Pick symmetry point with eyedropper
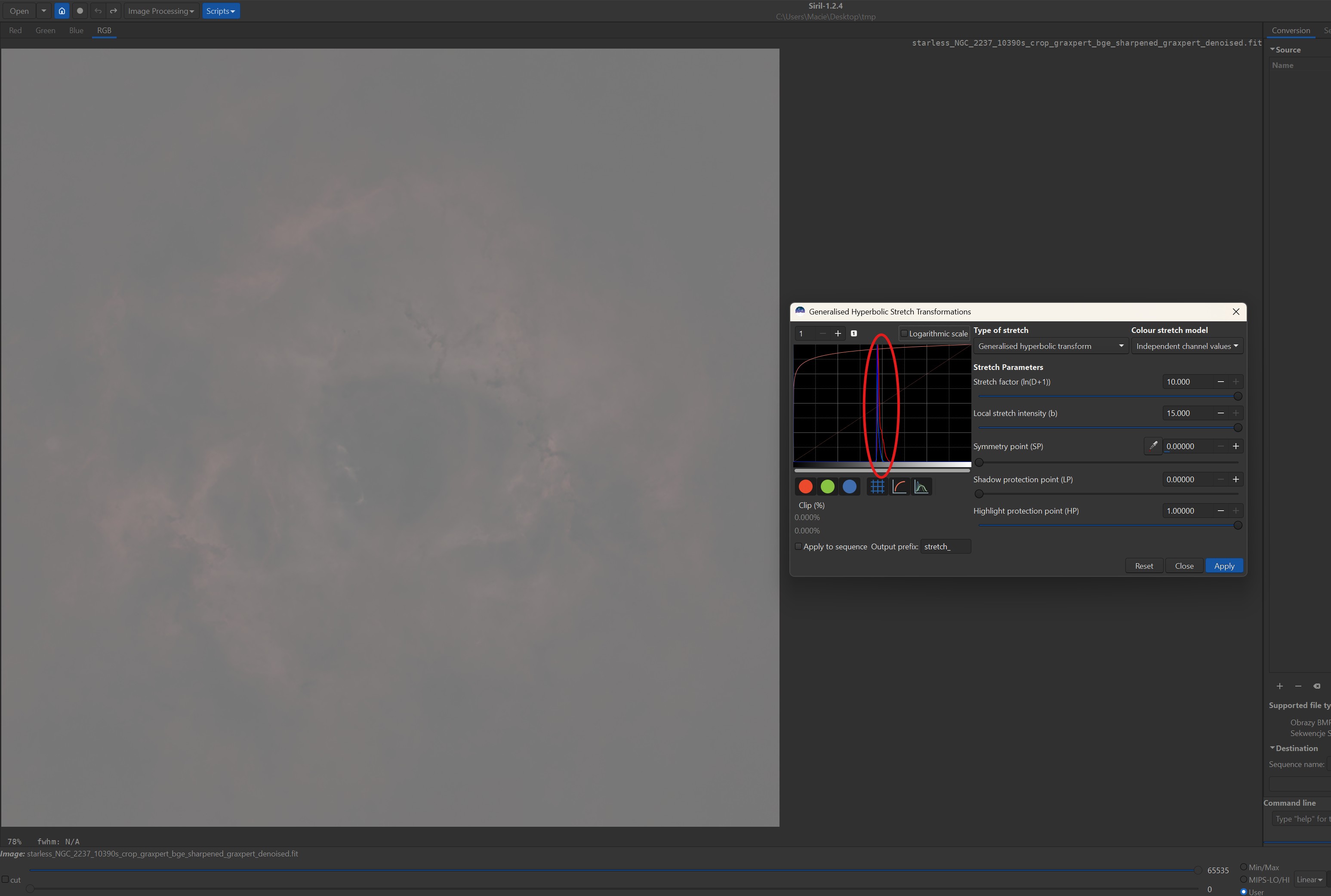Viewport: 1331px width, 896px height. pyautogui.click(x=1153, y=446)
